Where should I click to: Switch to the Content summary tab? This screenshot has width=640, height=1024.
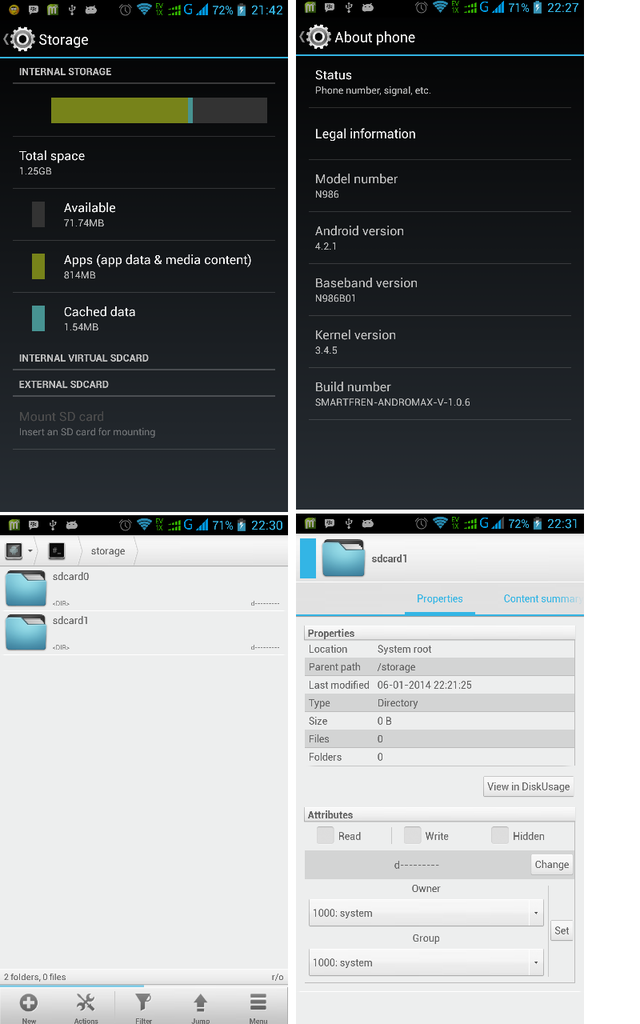click(540, 599)
